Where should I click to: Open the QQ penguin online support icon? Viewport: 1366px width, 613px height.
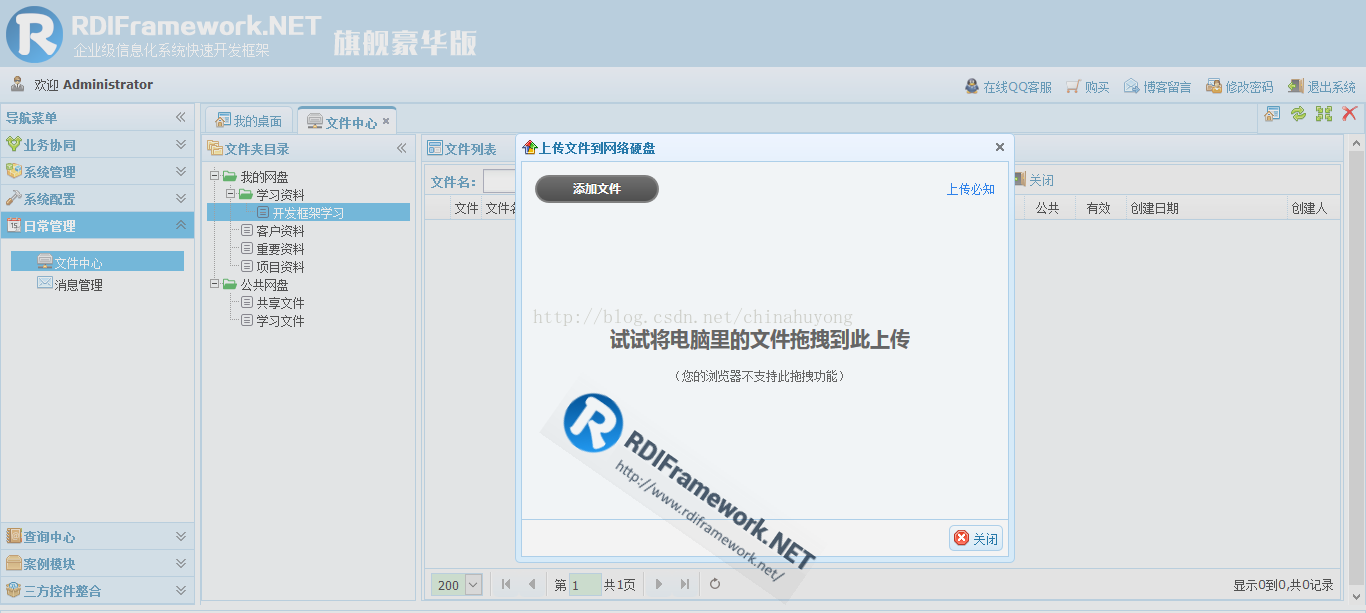[x=972, y=86]
